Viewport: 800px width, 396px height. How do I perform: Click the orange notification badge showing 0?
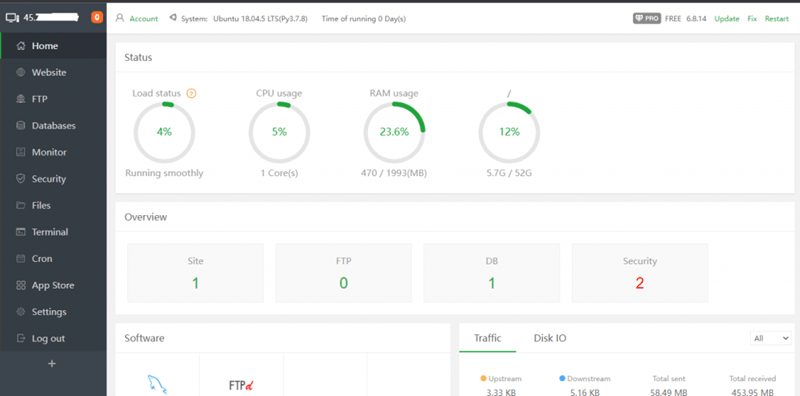(97, 18)
